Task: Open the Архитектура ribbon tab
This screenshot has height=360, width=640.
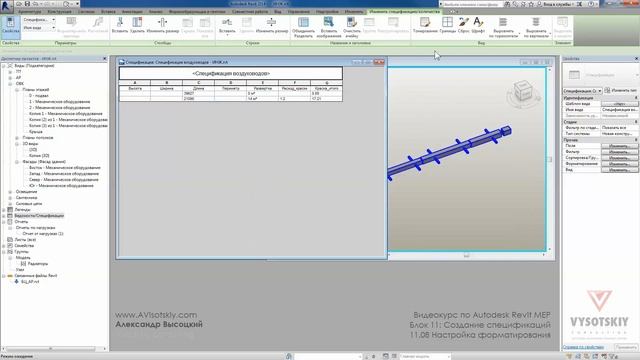Action: [30, 11]
